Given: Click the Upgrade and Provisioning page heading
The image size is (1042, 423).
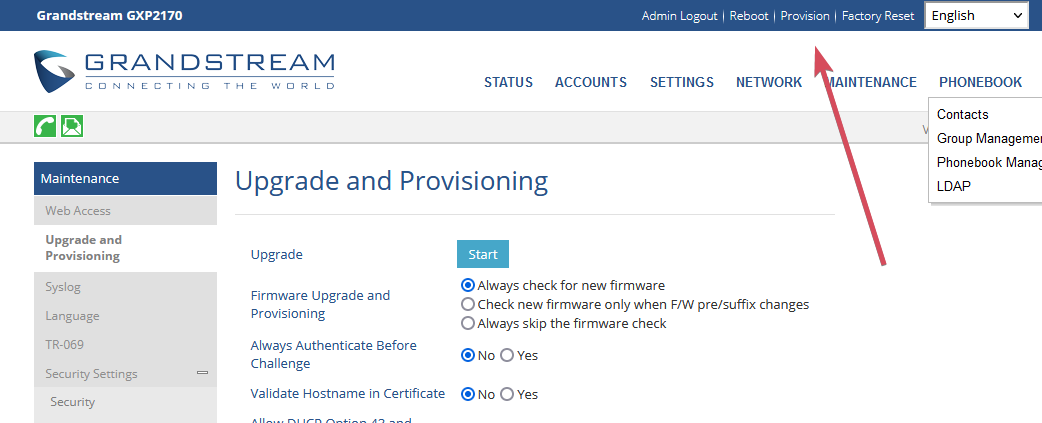Looking at the screenshot, I should tap(391, 181).
